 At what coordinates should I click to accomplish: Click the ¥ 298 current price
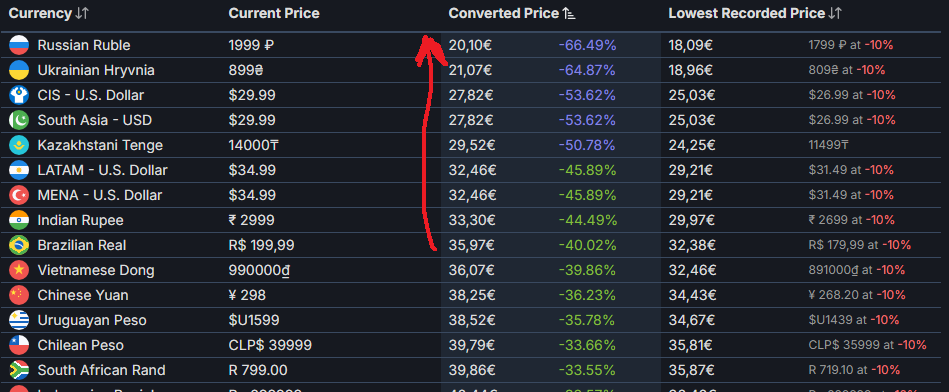pyautogui.click(x=247, y=295)
